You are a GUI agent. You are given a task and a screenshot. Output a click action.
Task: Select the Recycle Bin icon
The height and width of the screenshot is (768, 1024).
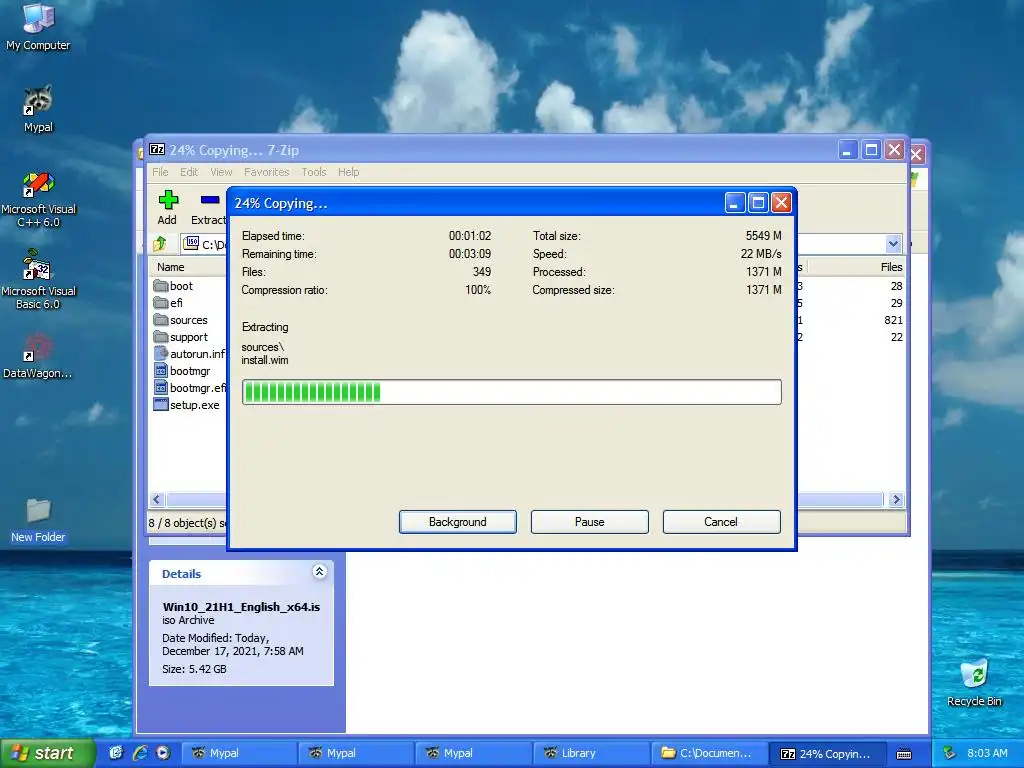click(x=974, y=683)
